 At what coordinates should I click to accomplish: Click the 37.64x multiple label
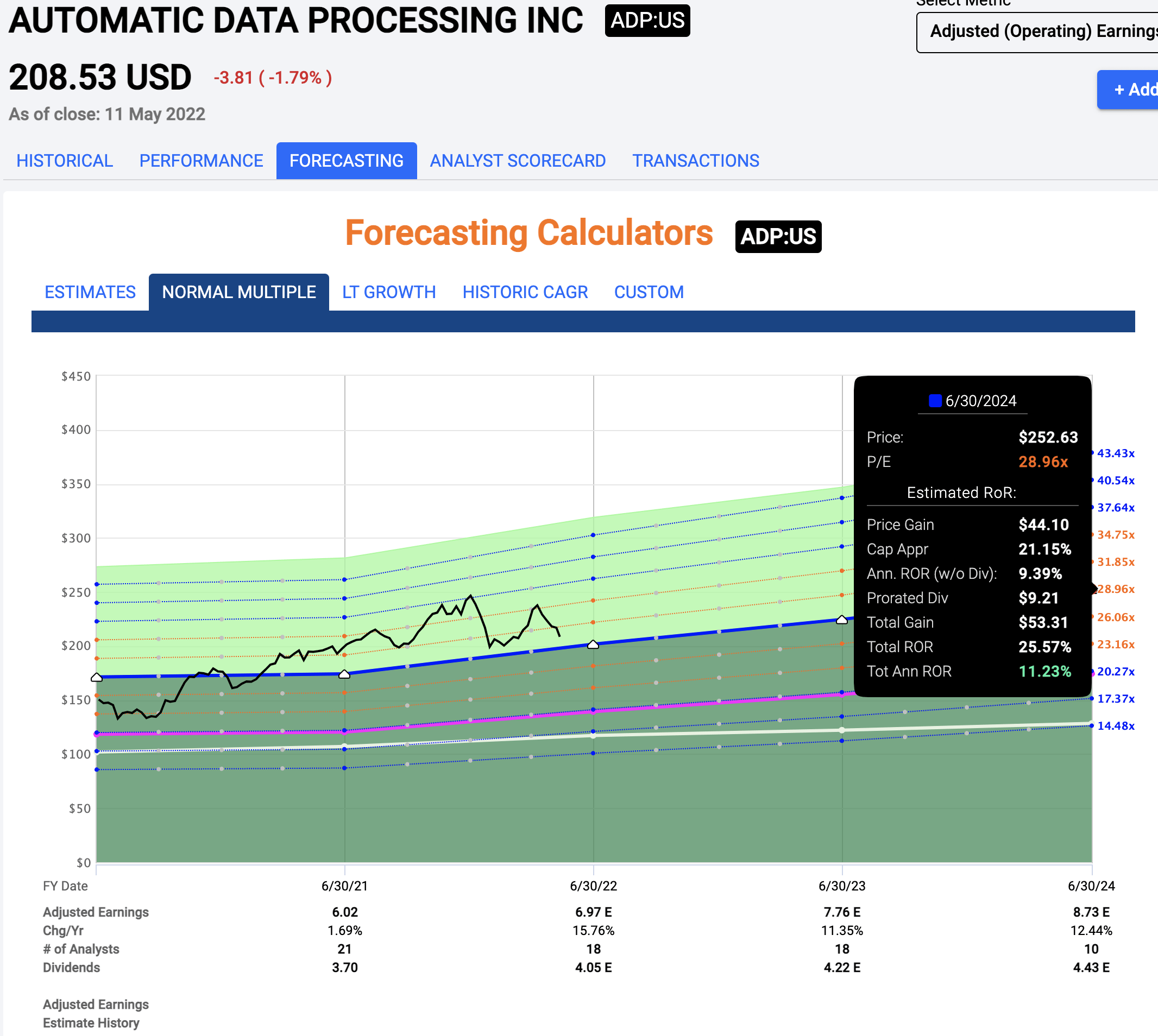point(1116,507)
